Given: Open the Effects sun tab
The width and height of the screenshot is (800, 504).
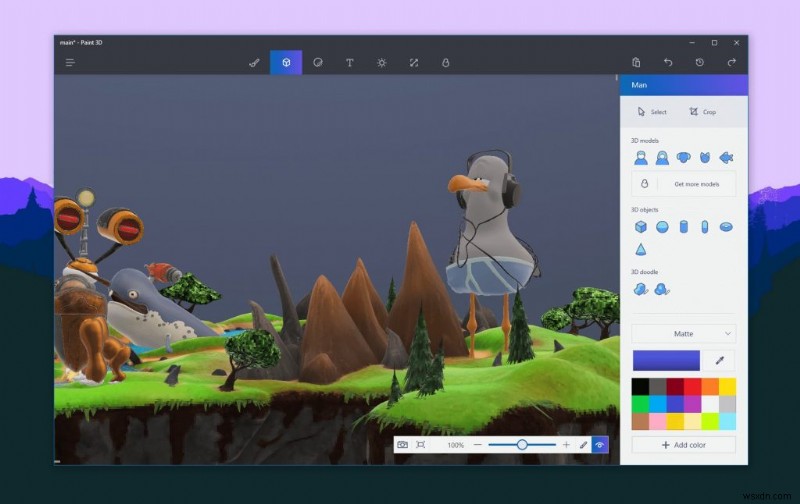Looking at the screenshot, I should click(382, 63).
